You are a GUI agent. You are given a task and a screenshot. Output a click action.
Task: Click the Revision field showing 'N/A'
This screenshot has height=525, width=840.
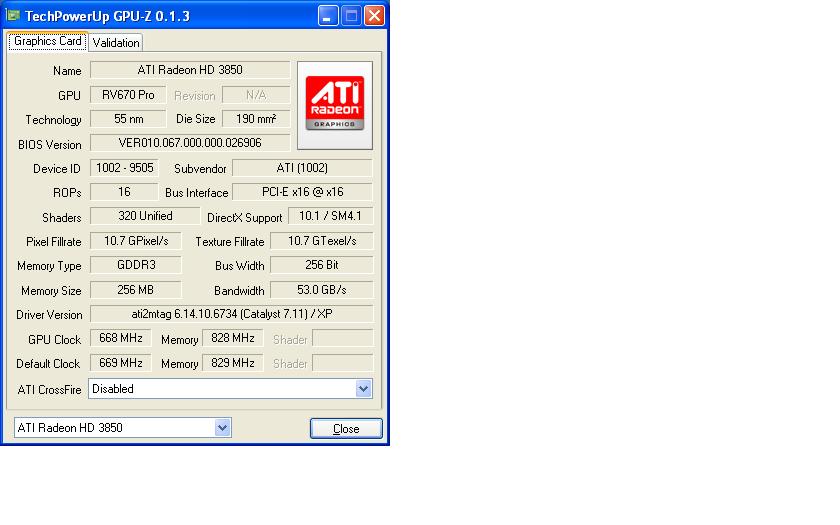[256, 95]
